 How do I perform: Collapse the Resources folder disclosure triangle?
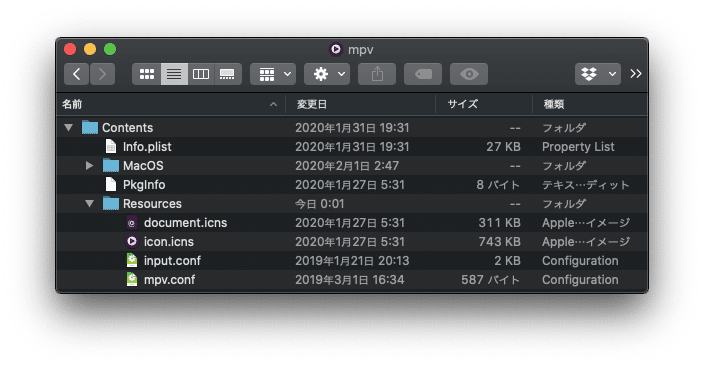(89, 204)
